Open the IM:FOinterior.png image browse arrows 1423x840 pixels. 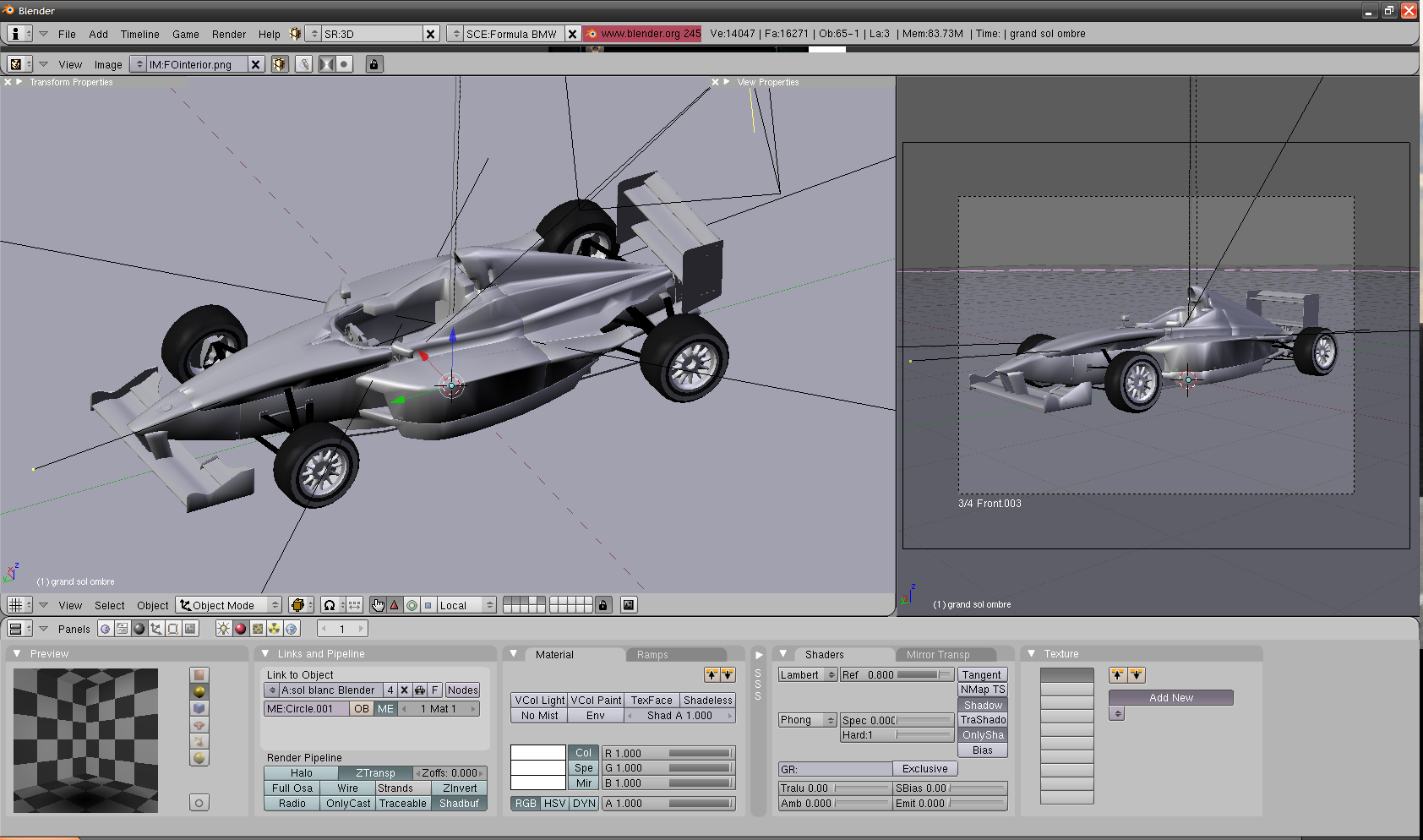[x=139, y=64]
